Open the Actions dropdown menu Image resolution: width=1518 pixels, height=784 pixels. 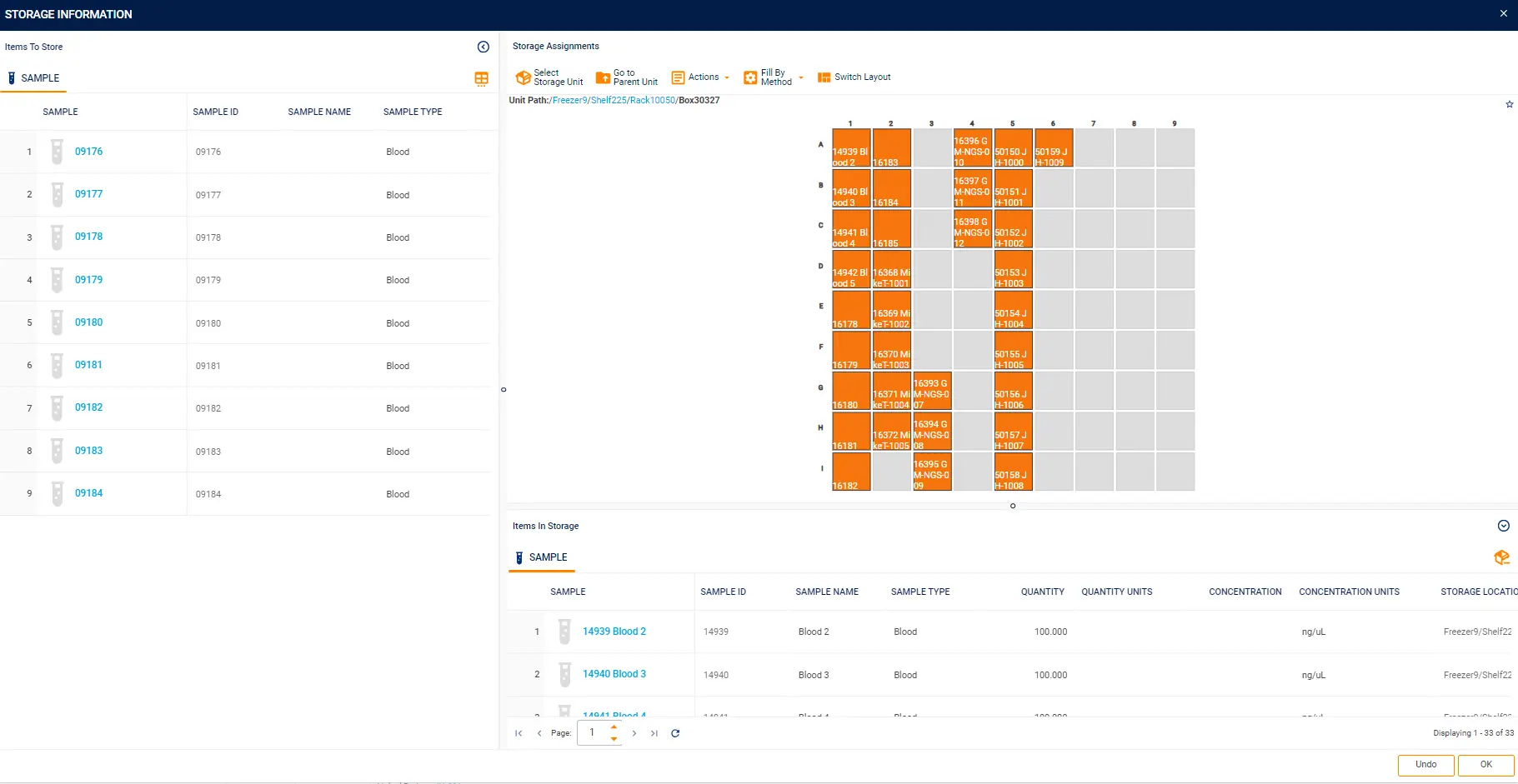(700, 77)
